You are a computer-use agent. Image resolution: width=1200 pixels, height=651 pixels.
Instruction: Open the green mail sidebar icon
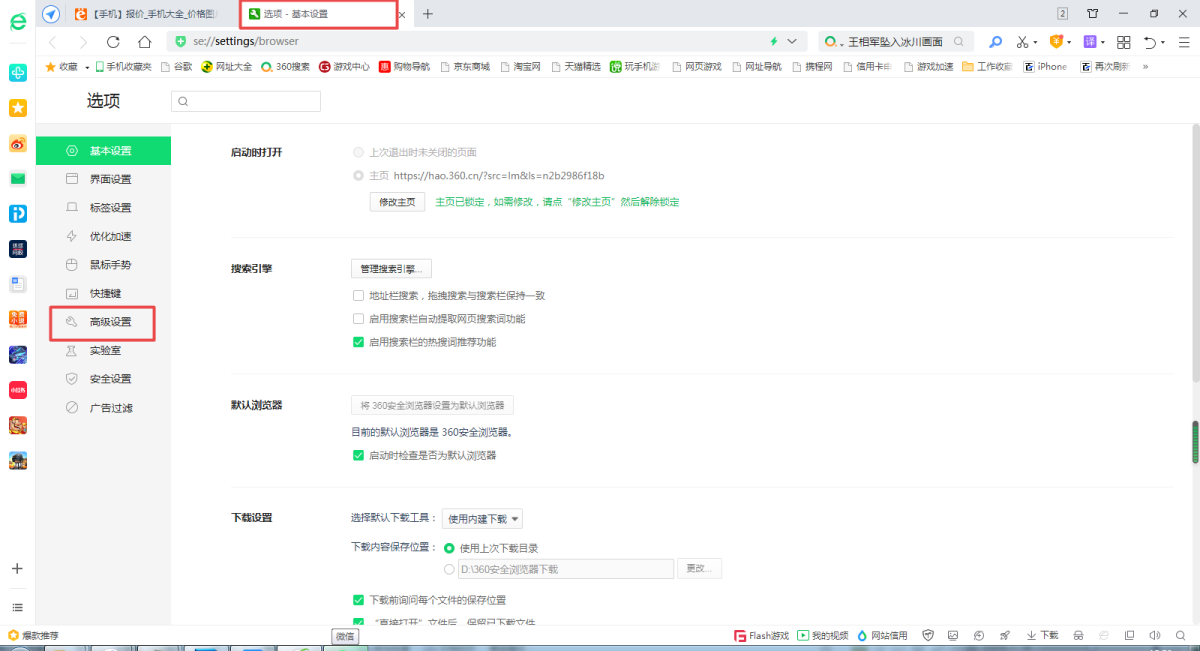[x=18, y=179]
